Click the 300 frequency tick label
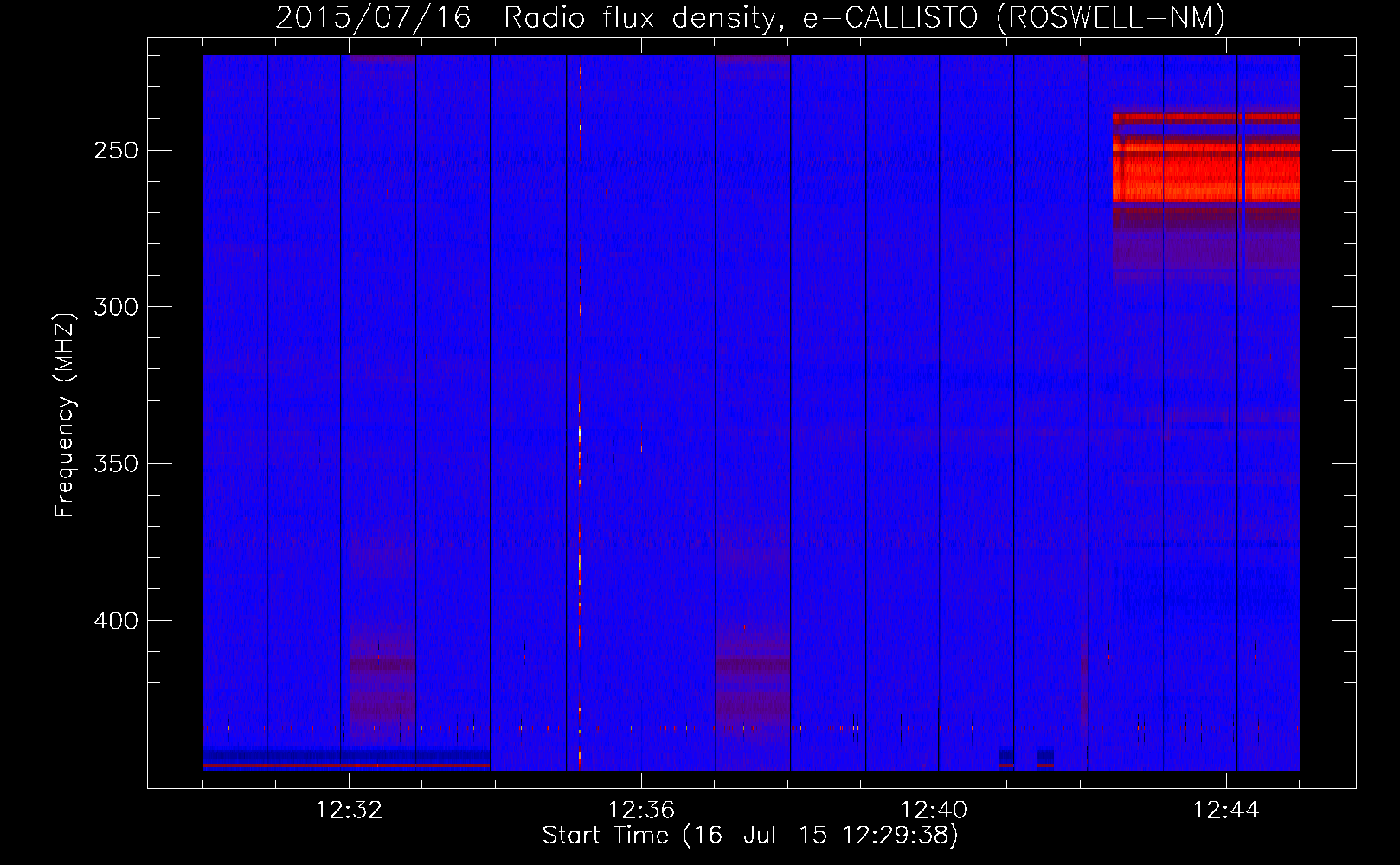This screenshot has height=865, width=1400. (116, 307)
